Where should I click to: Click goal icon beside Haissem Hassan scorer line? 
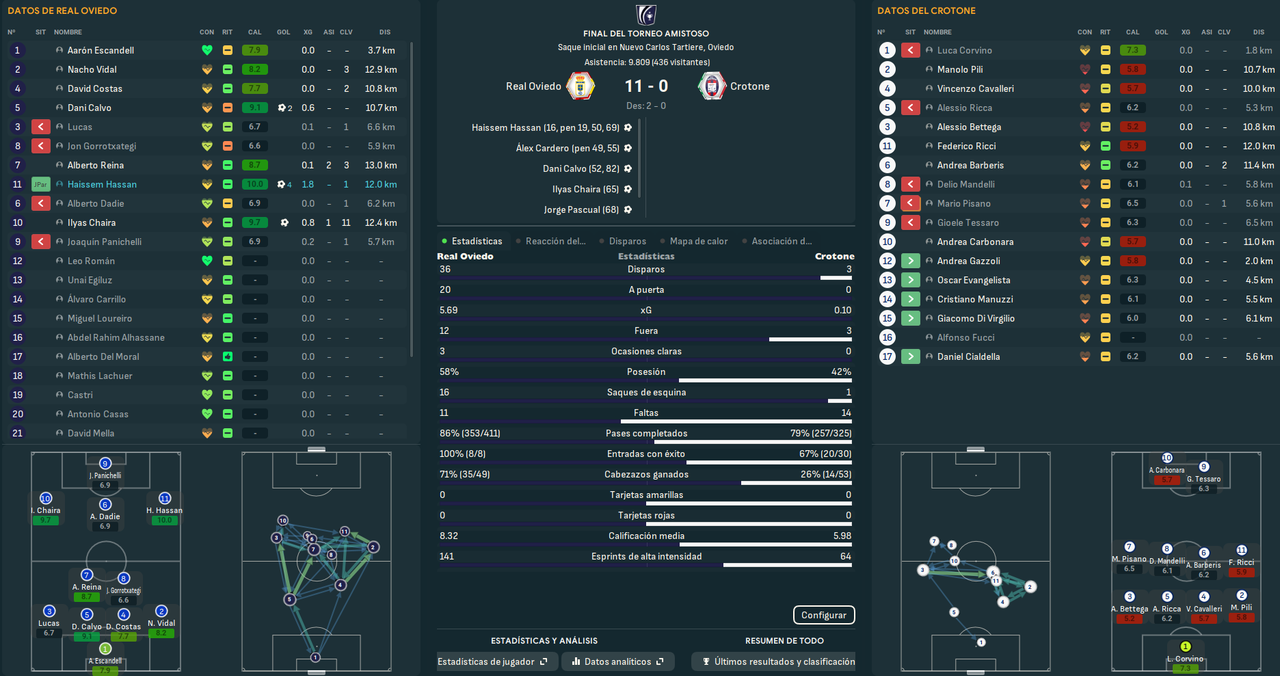tap(627, 128)
